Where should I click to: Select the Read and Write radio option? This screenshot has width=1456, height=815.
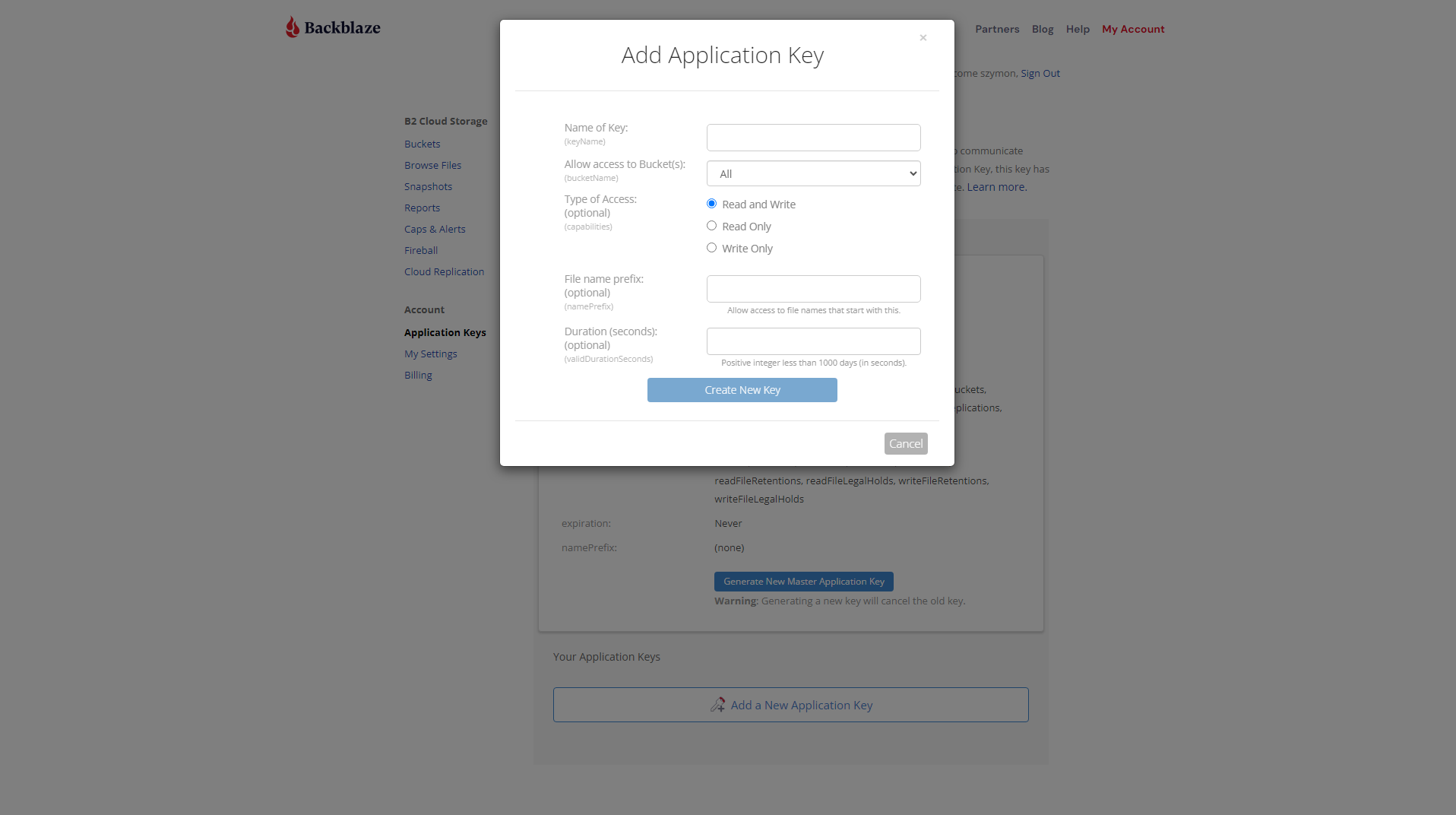click(x=712, y=204)
